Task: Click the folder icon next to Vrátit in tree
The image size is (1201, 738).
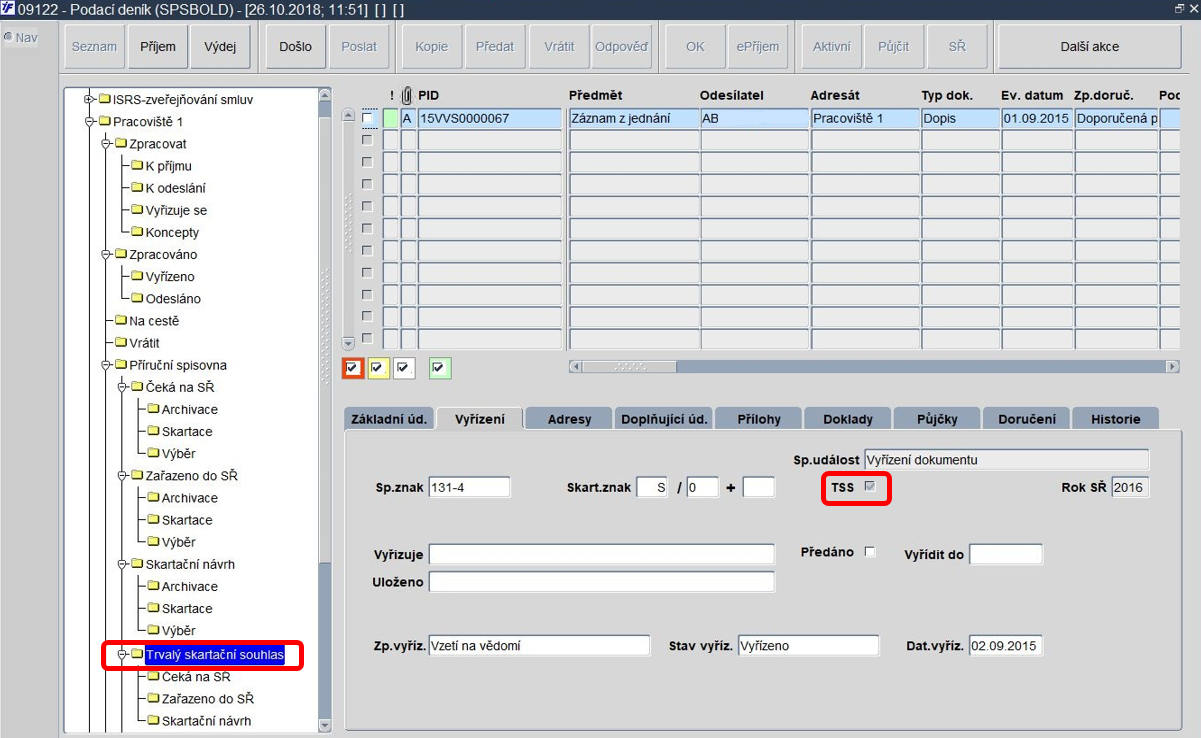Action: [x=122, y=343]
